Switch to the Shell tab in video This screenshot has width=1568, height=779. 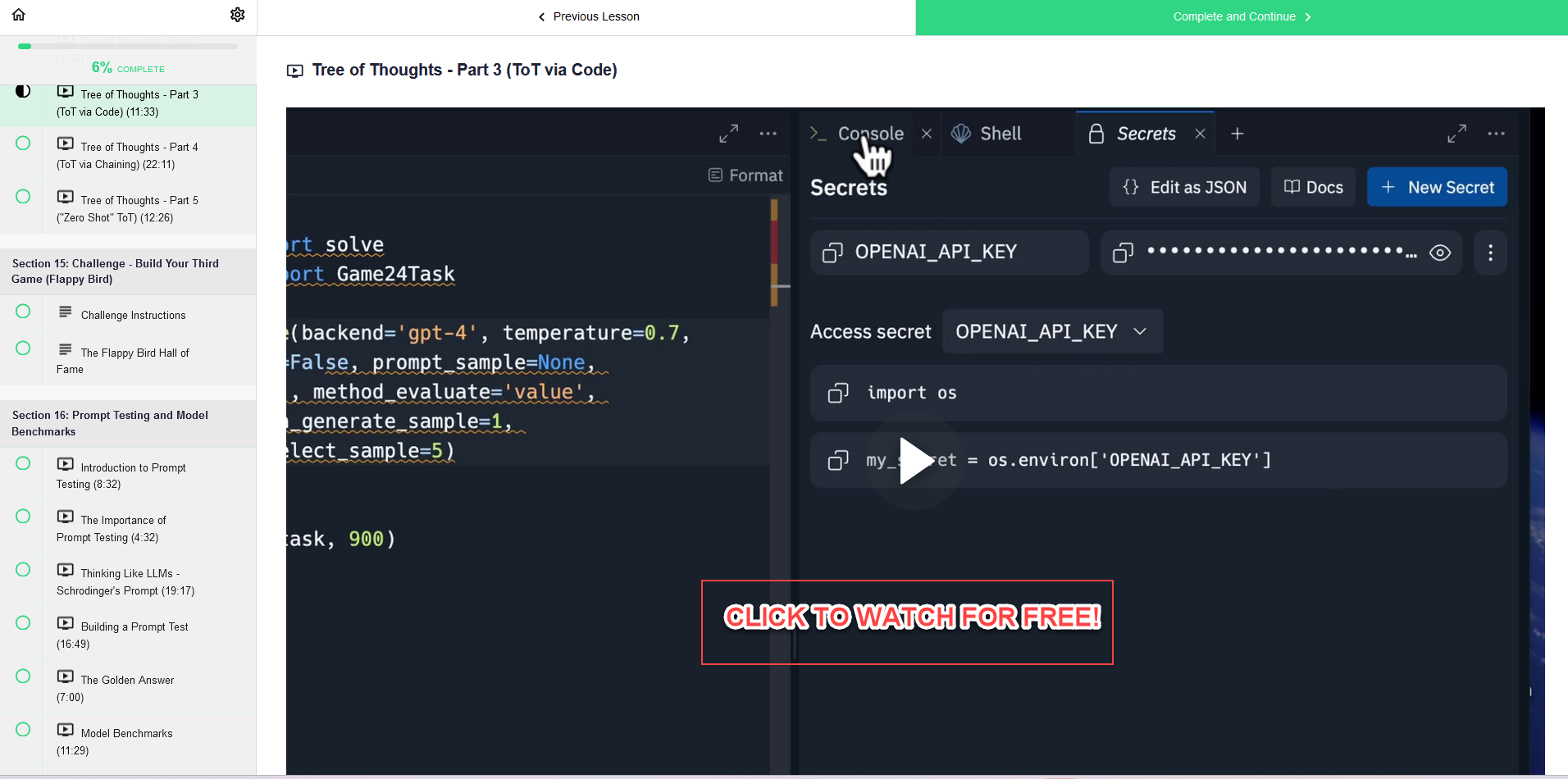[x=987, y=134]
